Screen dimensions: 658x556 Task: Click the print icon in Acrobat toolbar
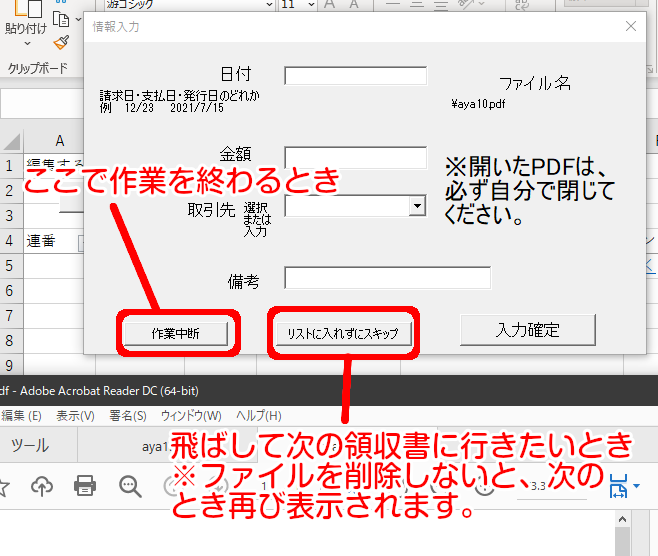point(85,486)
